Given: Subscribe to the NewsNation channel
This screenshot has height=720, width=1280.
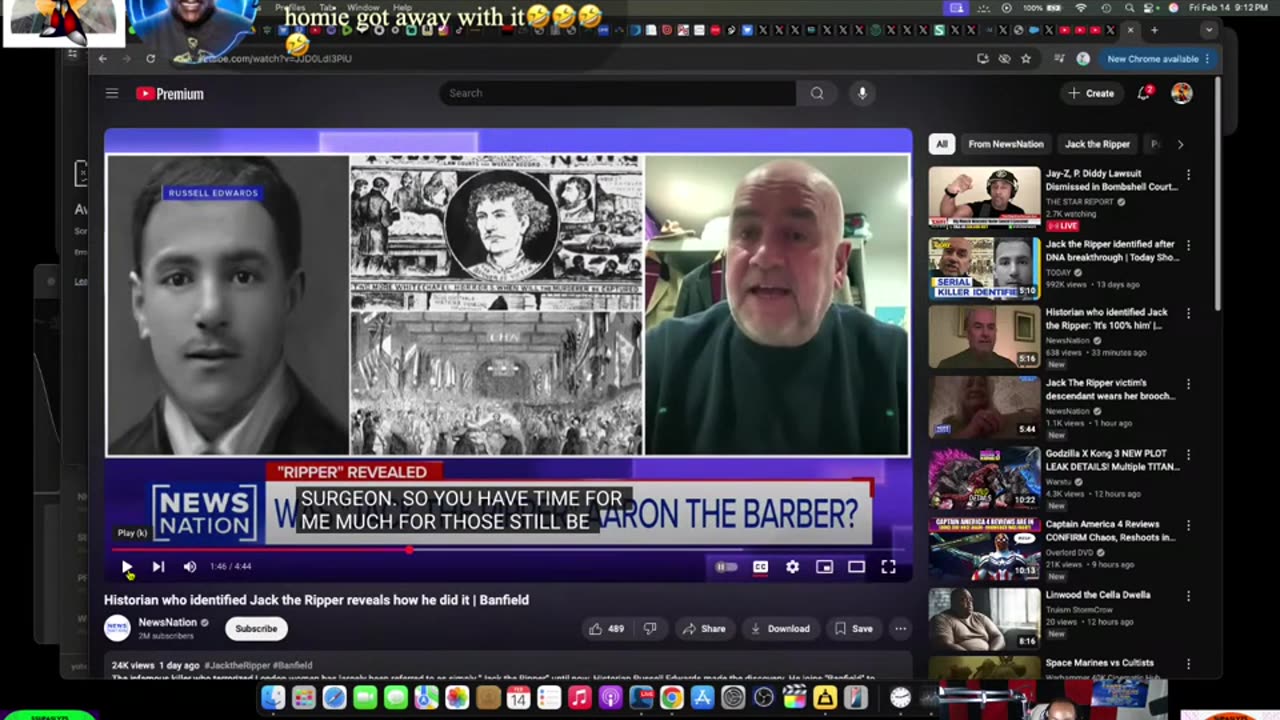Looking at the screenshot, I should coord(256,629).
